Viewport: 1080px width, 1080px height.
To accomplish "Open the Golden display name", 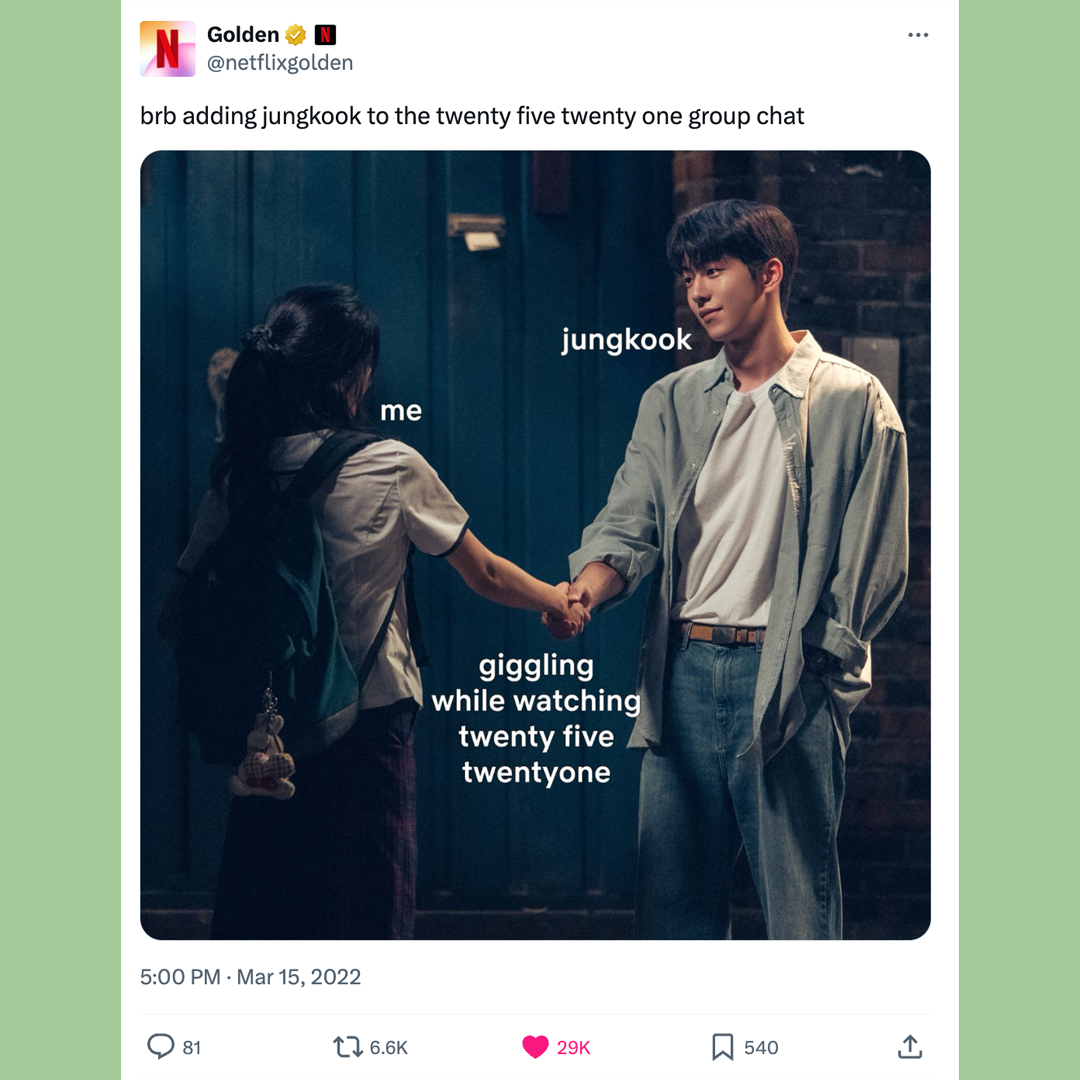I will 243,34.
